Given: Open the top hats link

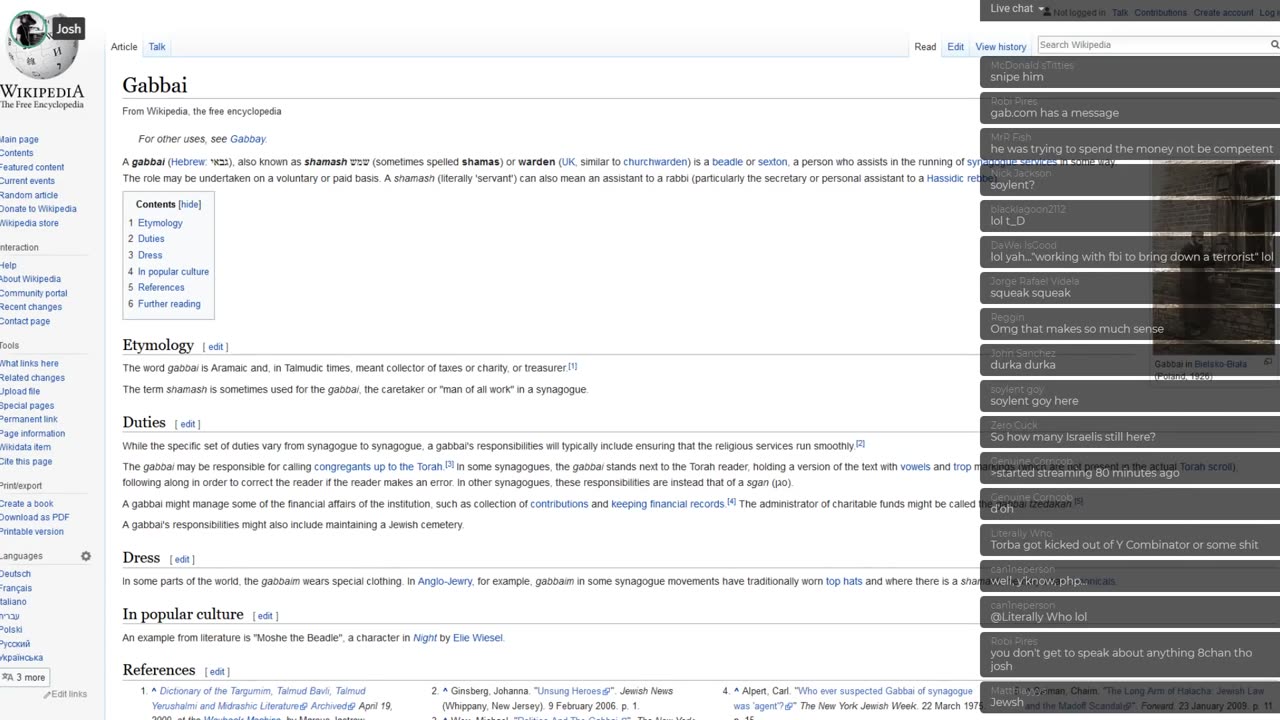Looking at the screenshot, I should [x=844, y=582].
